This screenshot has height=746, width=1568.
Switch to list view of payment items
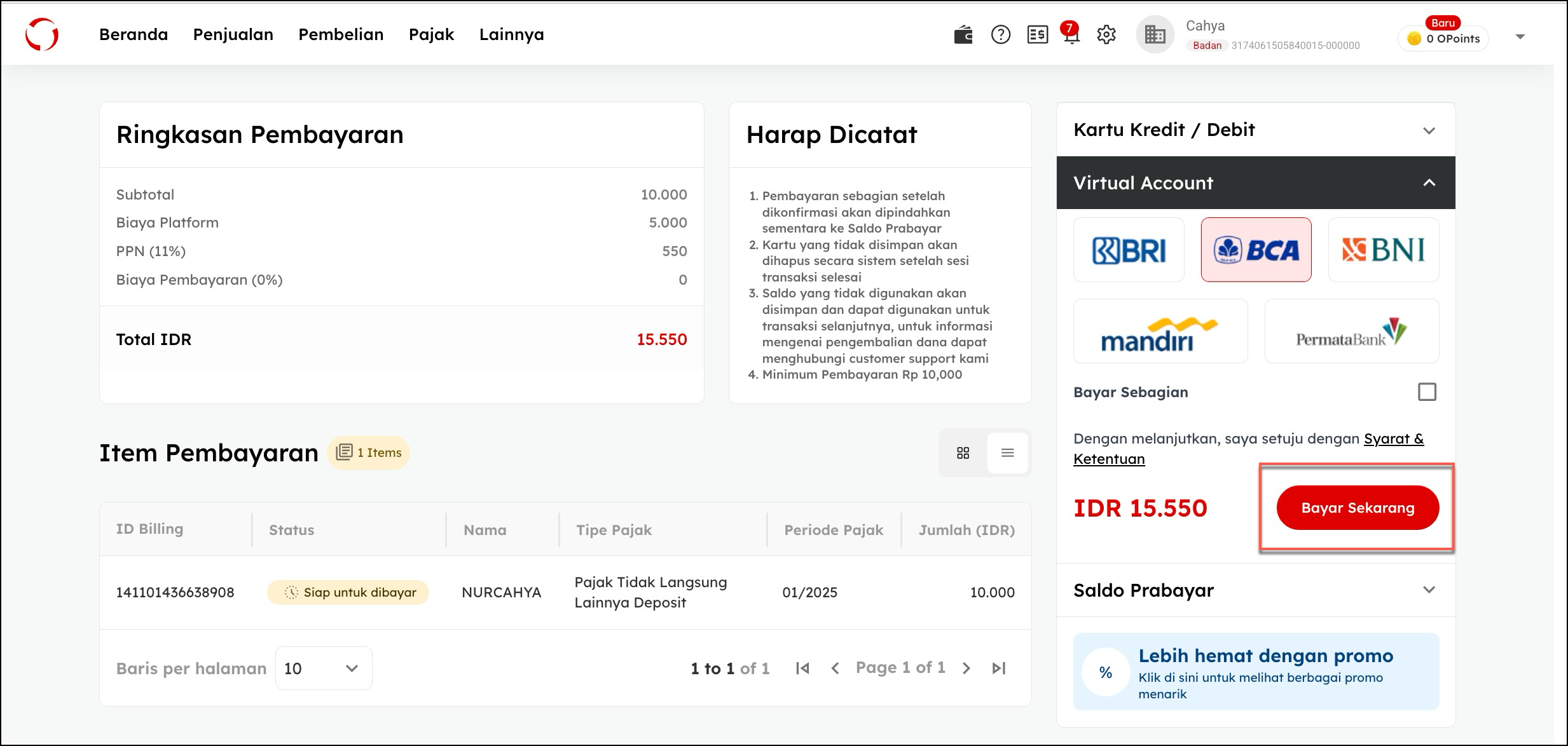click(x=1008, y=453)
